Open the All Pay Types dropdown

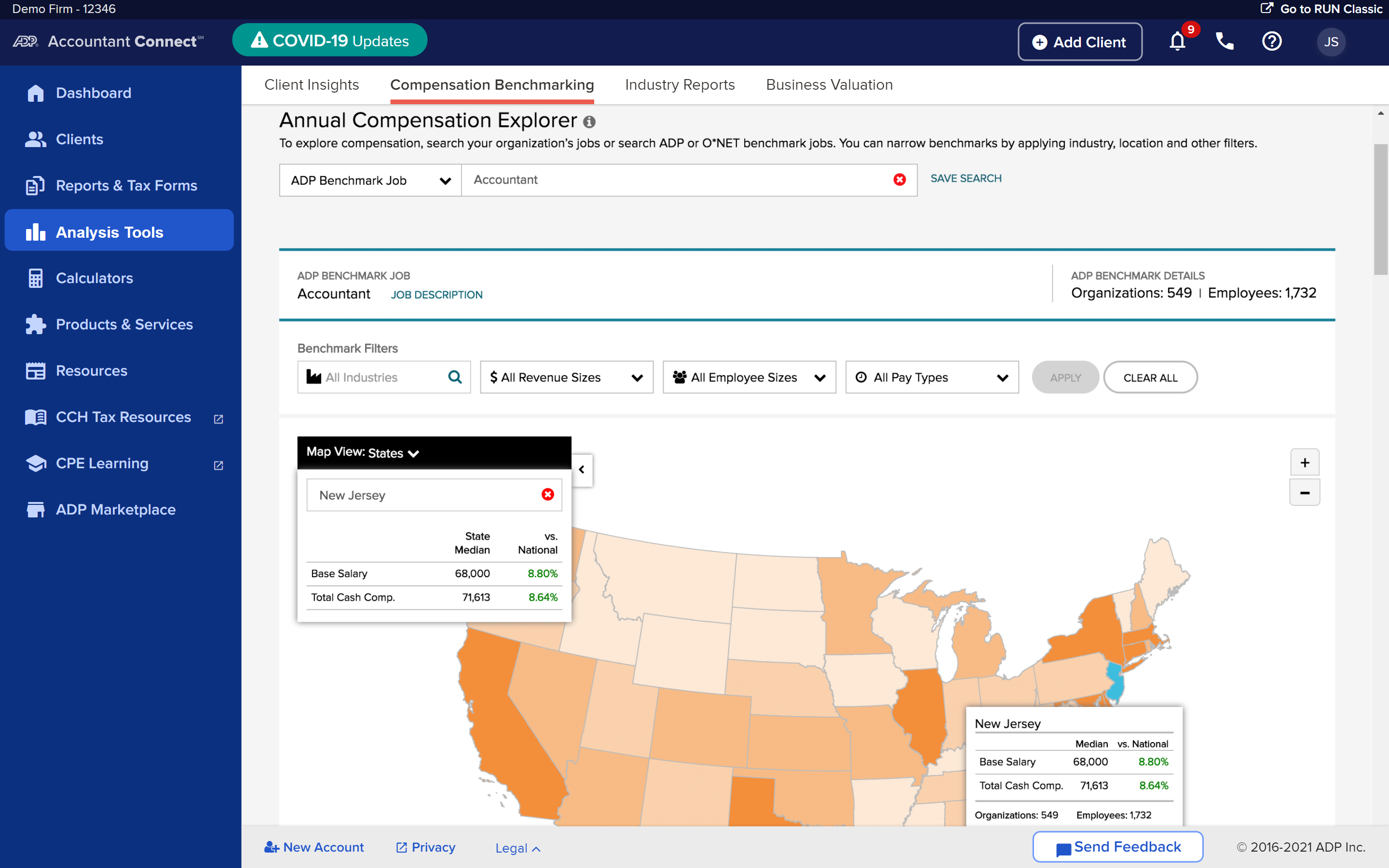click(x=932, y=377)
